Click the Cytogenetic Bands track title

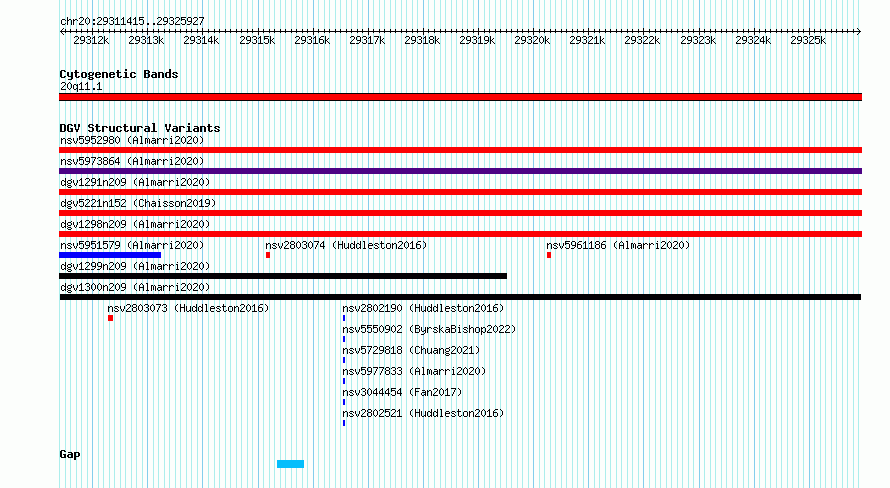pyautogui.click(x=119, y=74)
